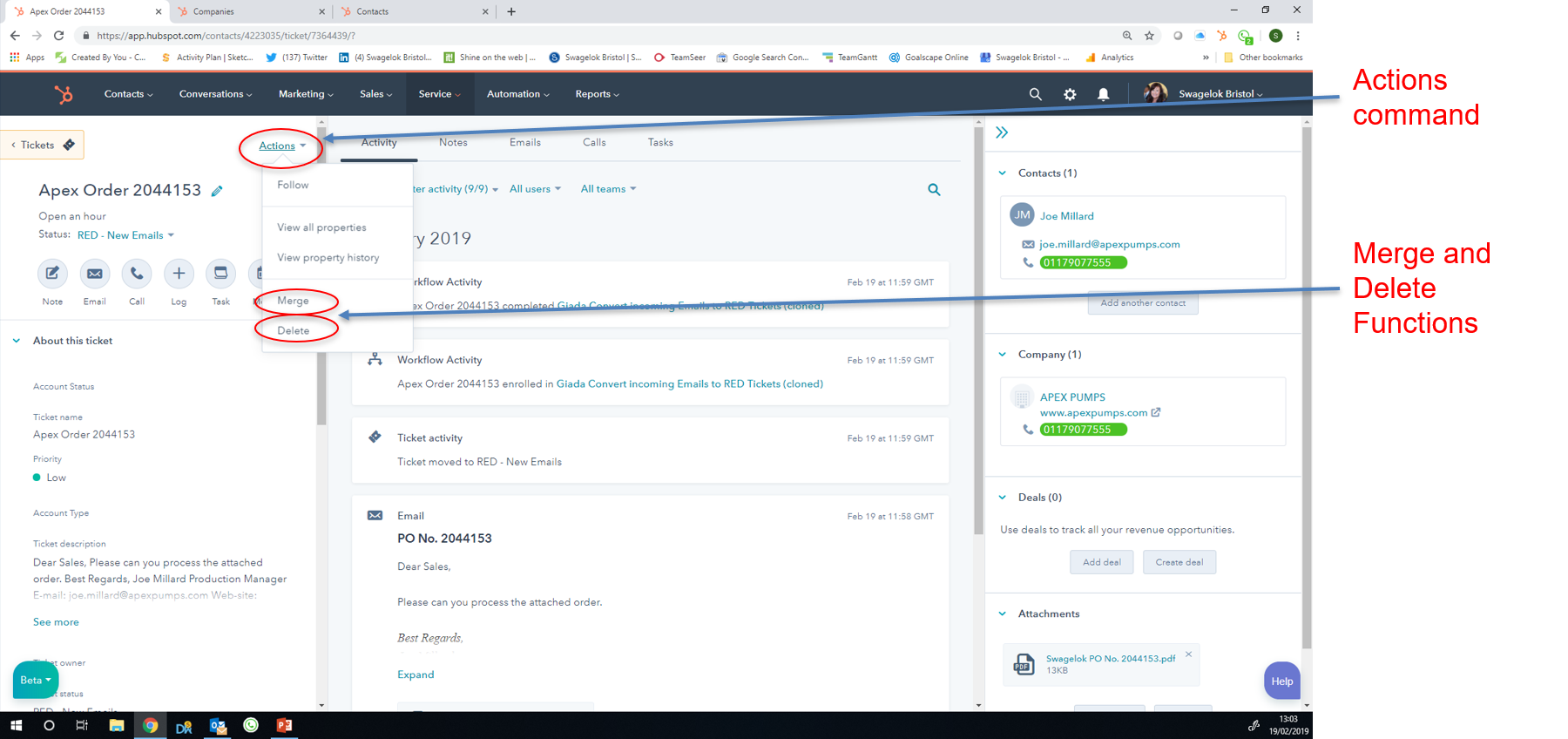This screenshot has height=739, width=1568.
Task: Collapse the About this ticket section
Action: (17, 341)
